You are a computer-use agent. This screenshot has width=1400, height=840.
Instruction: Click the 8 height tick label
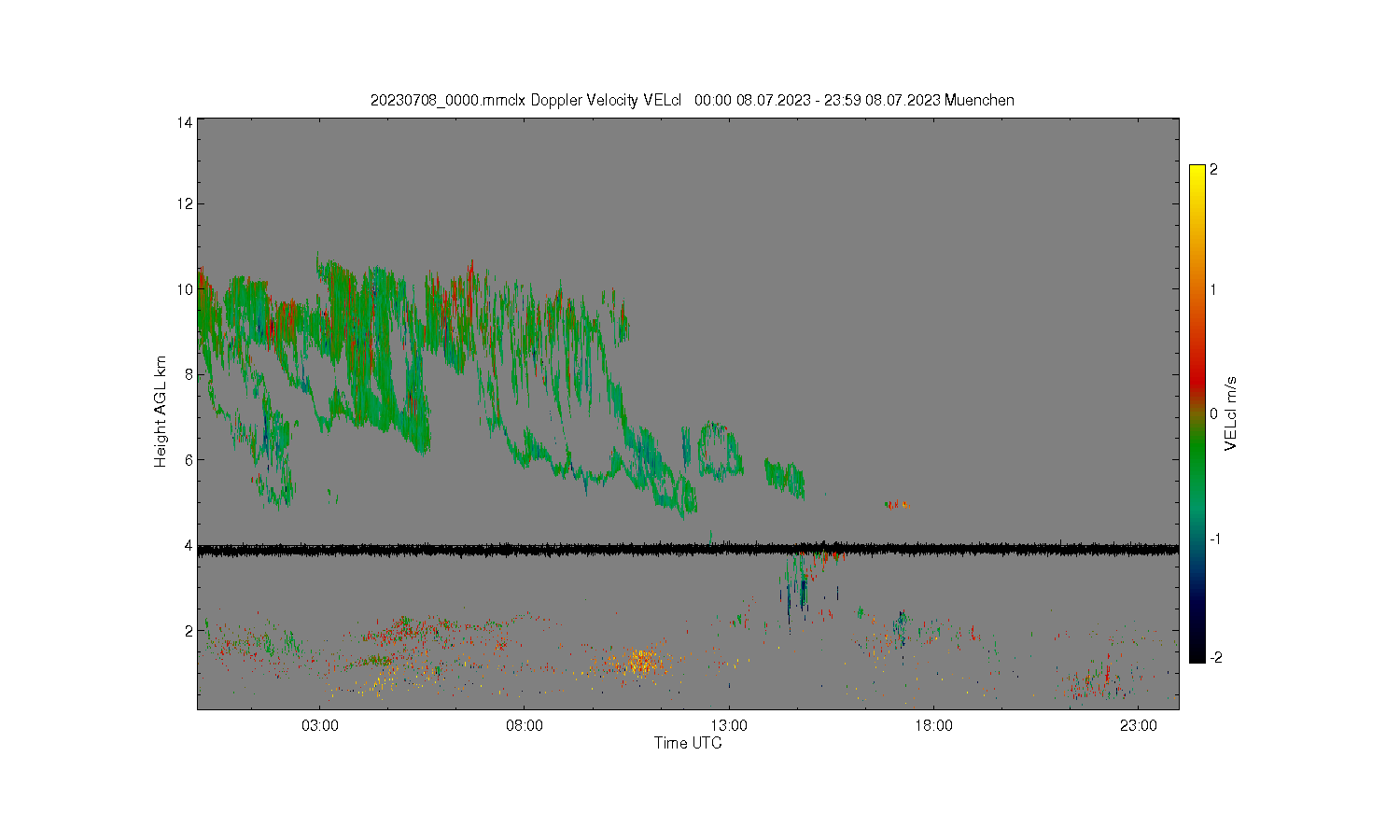pyautogui.click(x=189, y=374)
